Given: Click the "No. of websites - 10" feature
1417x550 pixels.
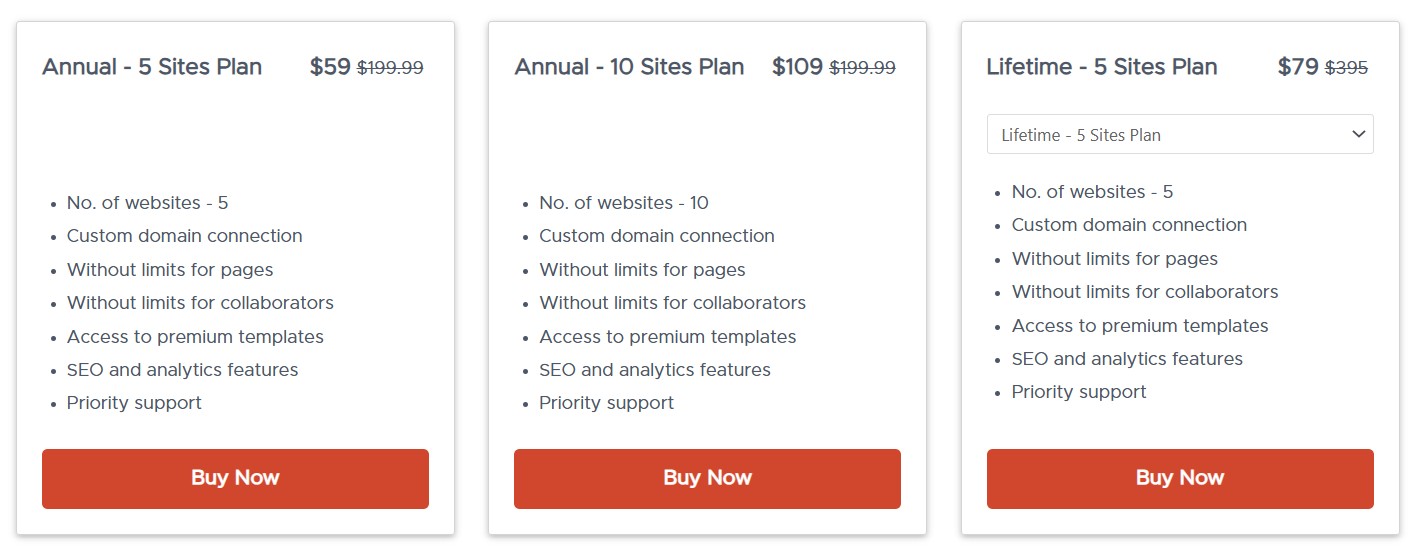Looking at the screenshot, I should (624, 203).
